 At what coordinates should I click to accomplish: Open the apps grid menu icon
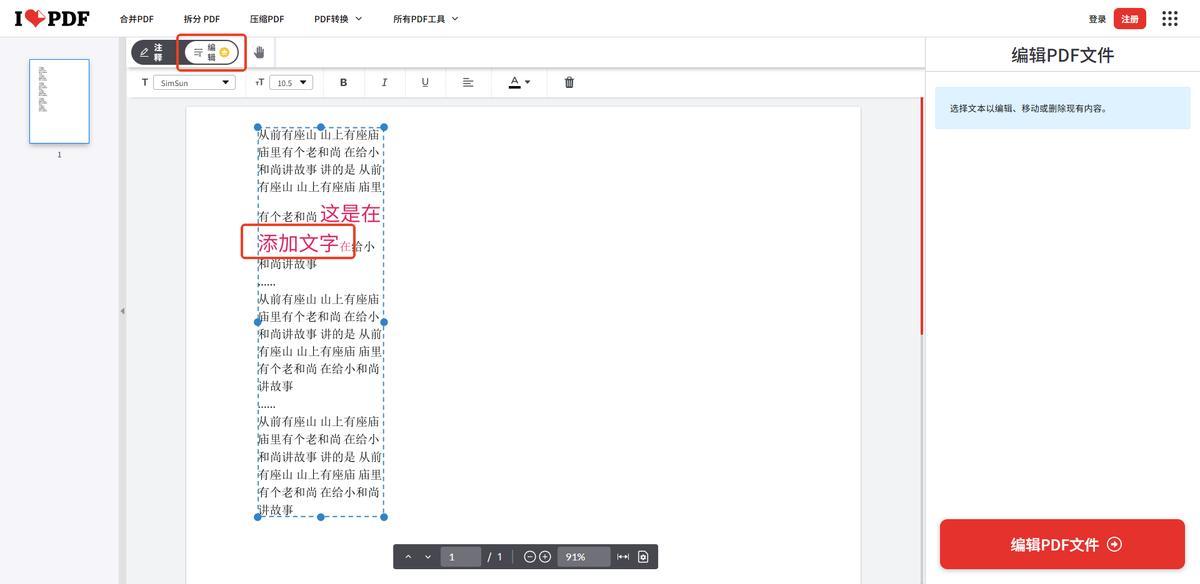tap(1170, 19)
